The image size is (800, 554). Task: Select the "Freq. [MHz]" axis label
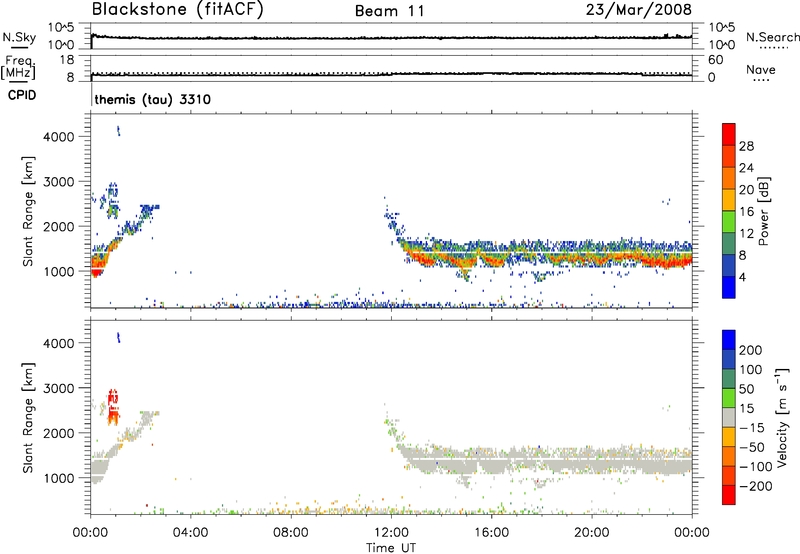[18, 67]
